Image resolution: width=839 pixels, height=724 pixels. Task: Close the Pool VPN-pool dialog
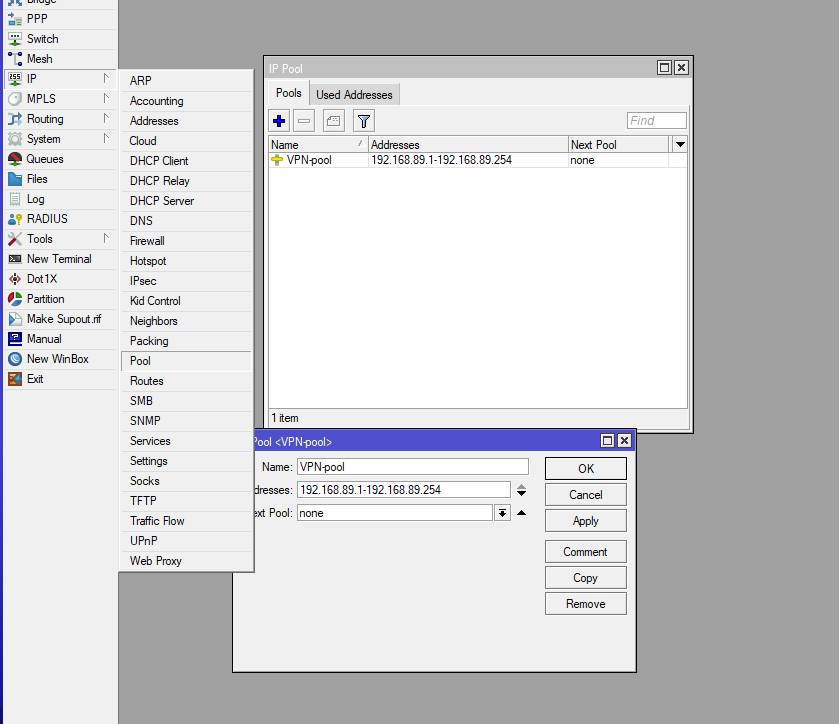(624, 441)
